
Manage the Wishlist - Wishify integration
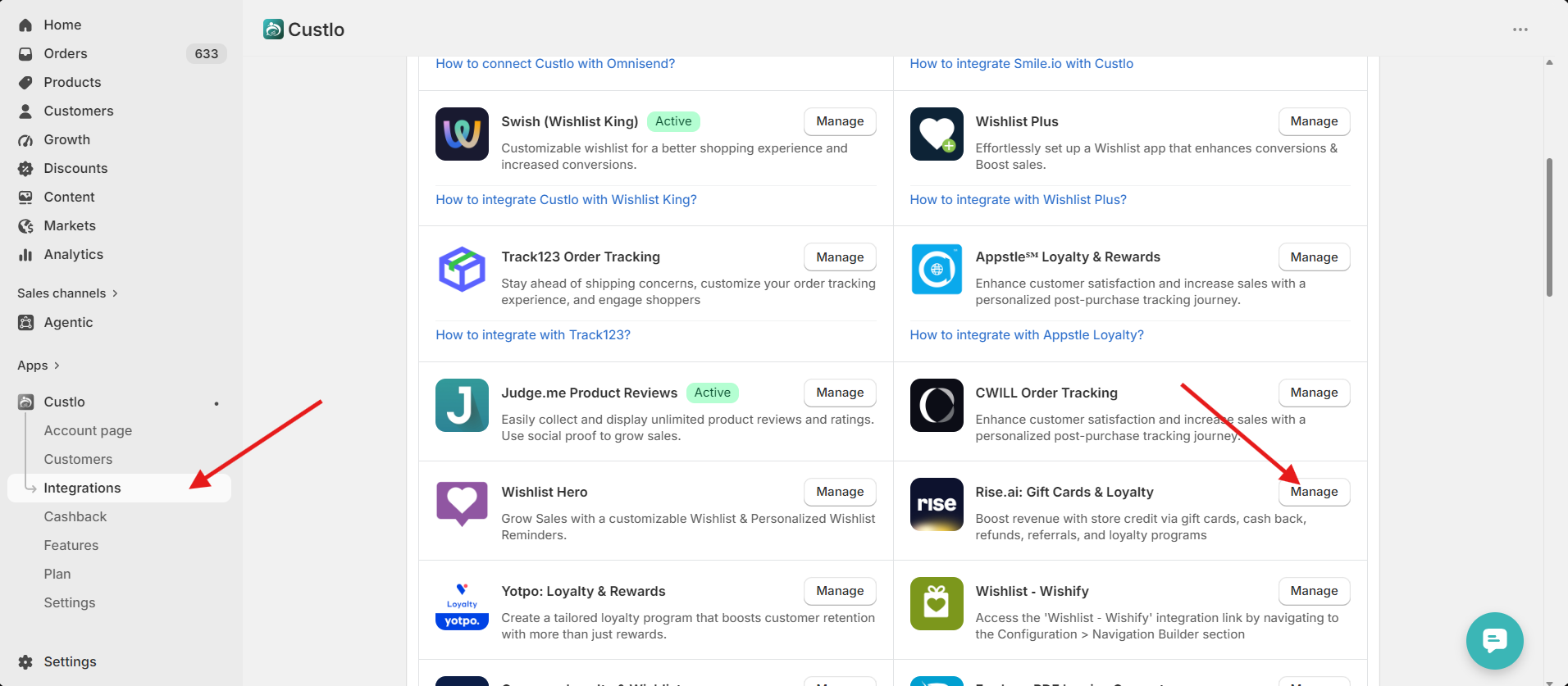1314,591
